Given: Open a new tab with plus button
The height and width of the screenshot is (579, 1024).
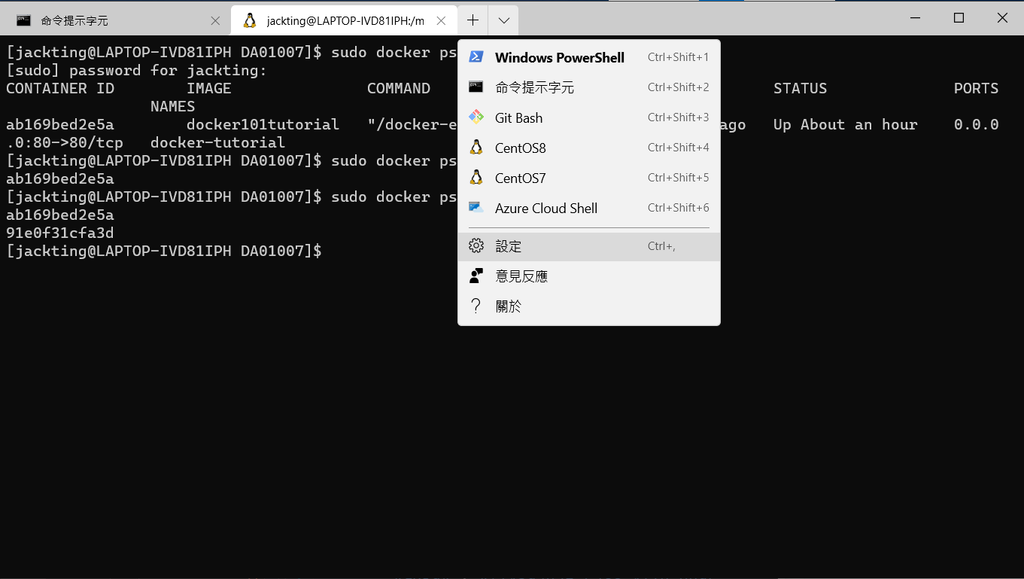Looking at the screenshot, I should tap(473, 20).
